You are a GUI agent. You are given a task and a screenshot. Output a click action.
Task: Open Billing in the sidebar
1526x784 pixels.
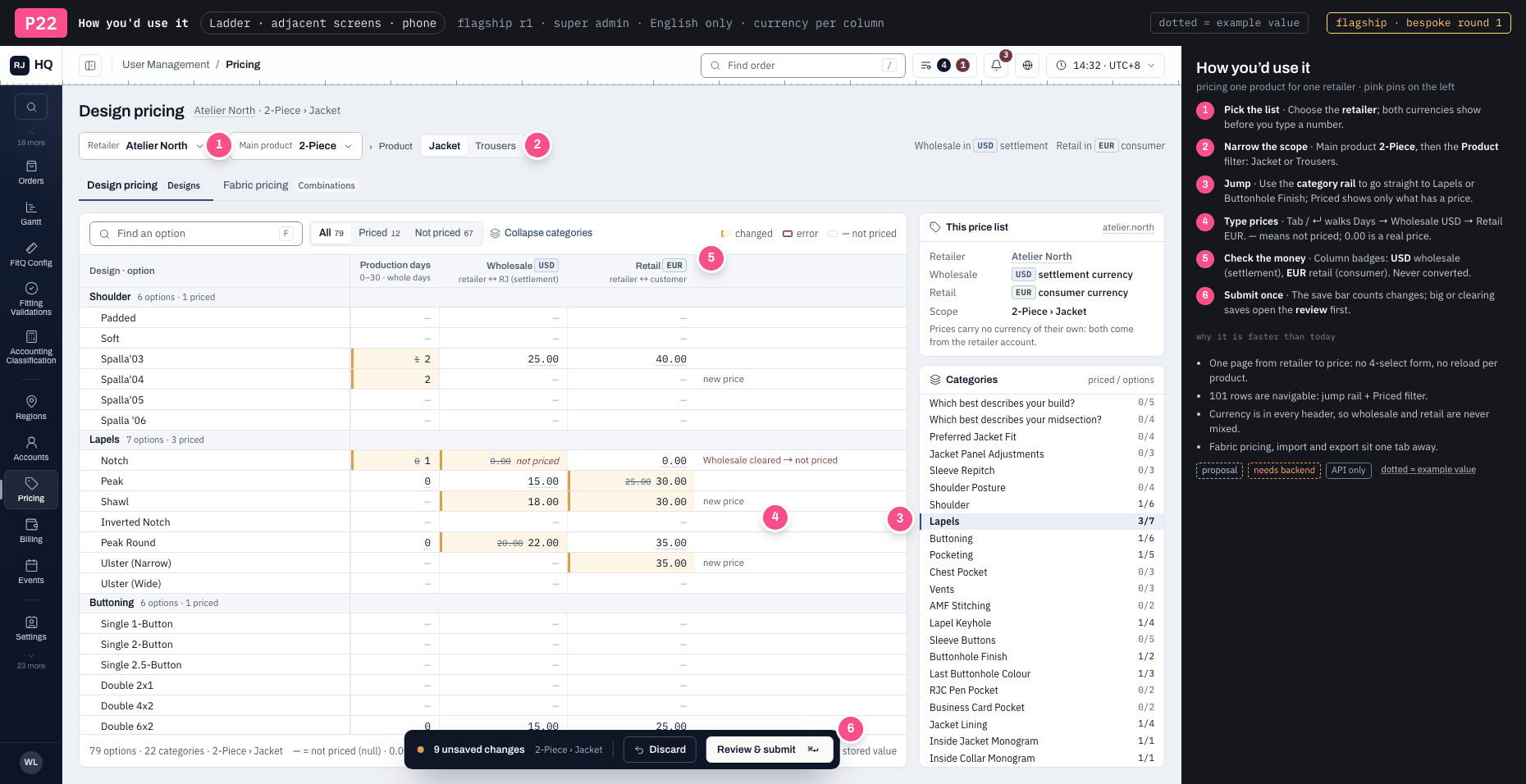[x=31, y=531]
